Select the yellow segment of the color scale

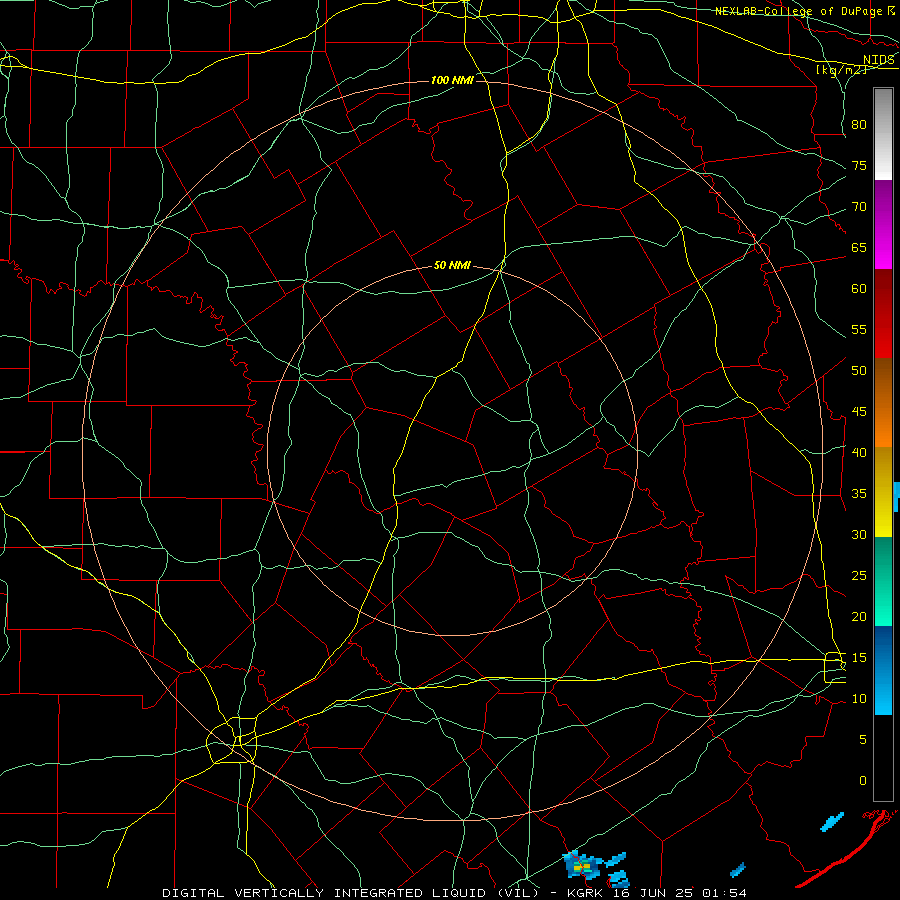coord(883,492)
